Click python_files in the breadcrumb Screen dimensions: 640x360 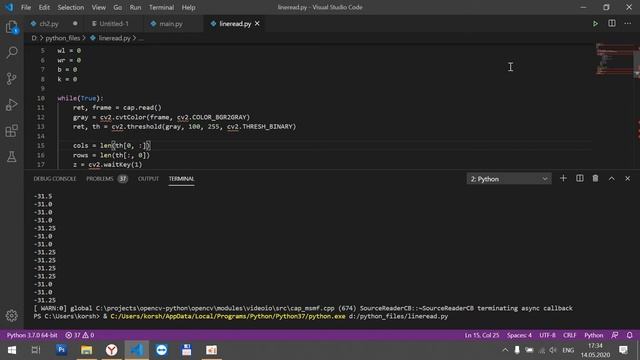pyautogui.click(x=62, y=38)
